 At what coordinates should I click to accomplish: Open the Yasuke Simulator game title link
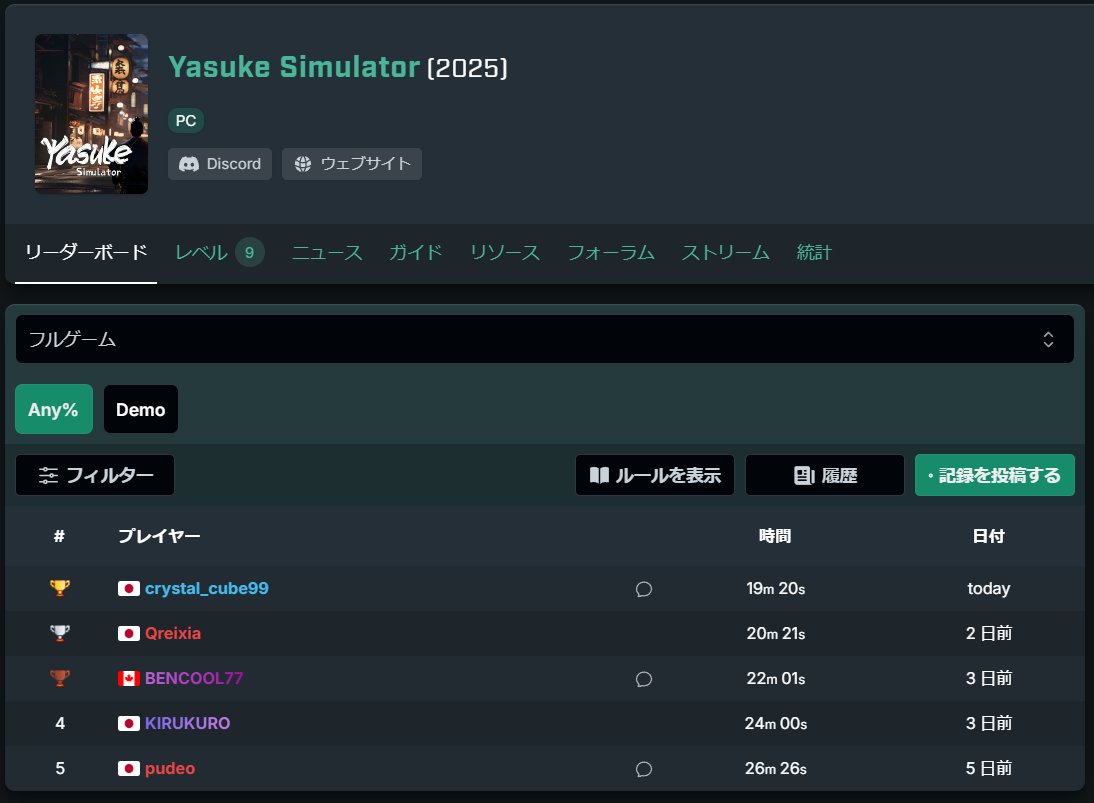(294, 67)
